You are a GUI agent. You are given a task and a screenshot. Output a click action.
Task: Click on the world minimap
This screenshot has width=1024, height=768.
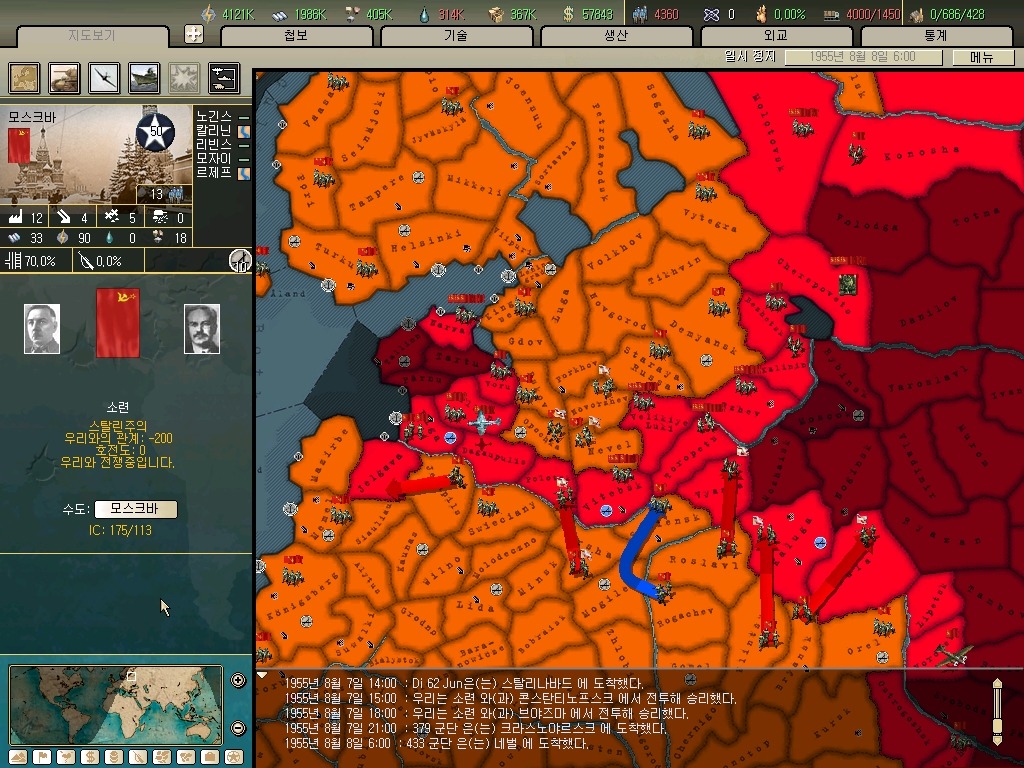tap(116, 705)
